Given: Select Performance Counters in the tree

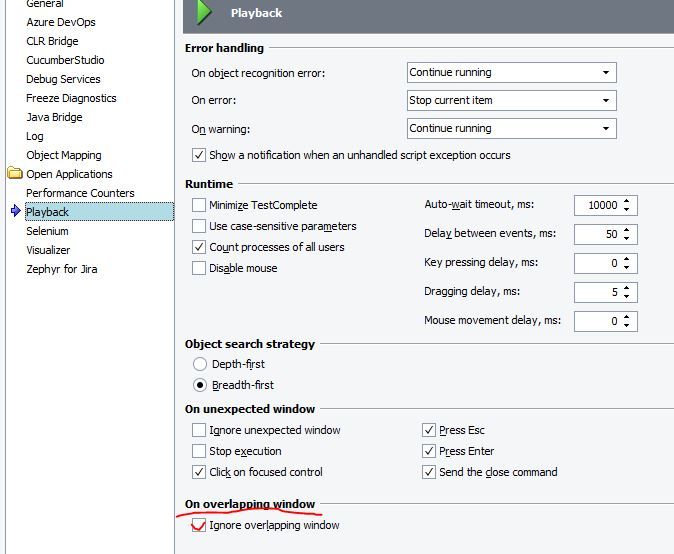Looking at the screenshot, I should (x=80, y=193).
